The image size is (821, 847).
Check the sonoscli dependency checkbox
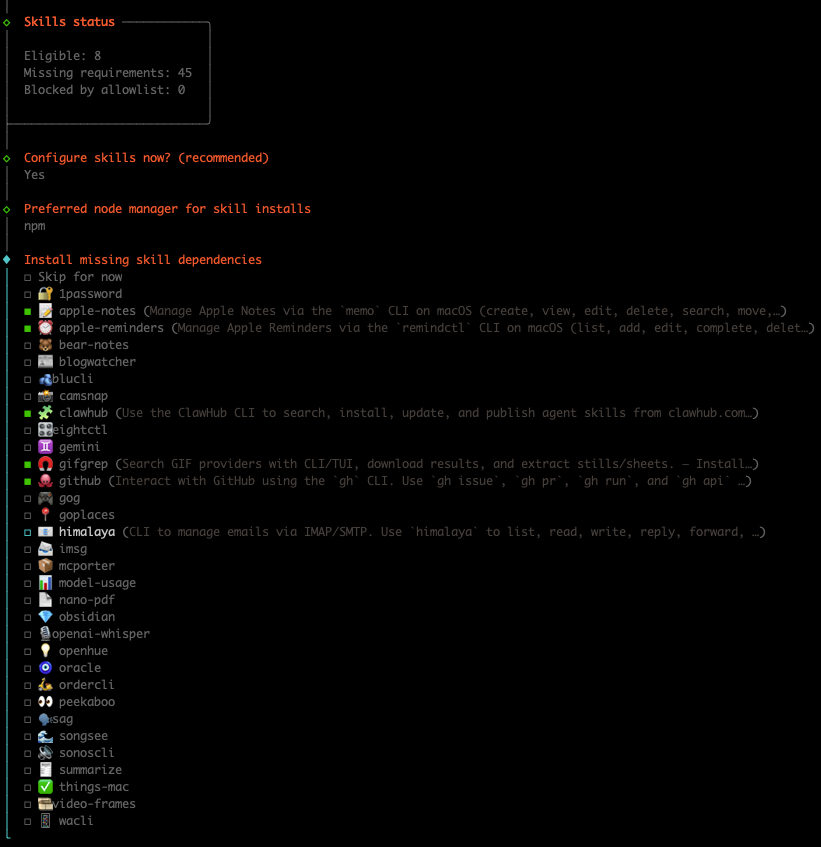[x=29, y=752]
